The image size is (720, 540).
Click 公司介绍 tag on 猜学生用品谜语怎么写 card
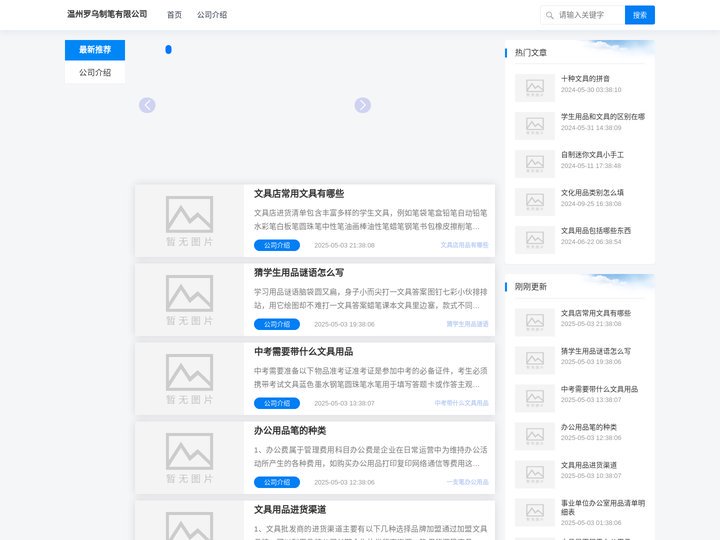[277, 324]
